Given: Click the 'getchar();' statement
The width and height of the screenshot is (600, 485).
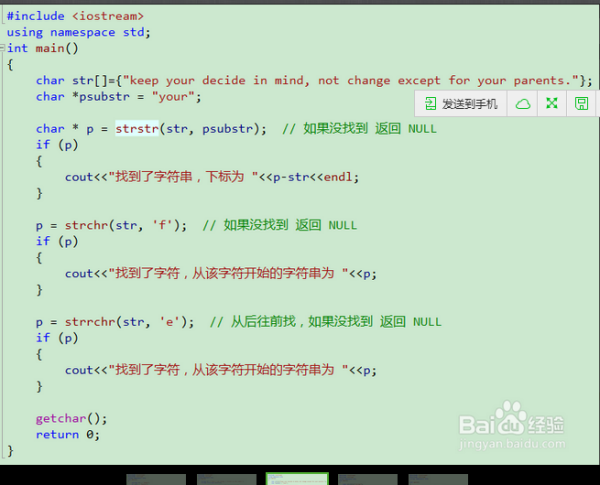Looking at the screenshot, I should 72,418.
